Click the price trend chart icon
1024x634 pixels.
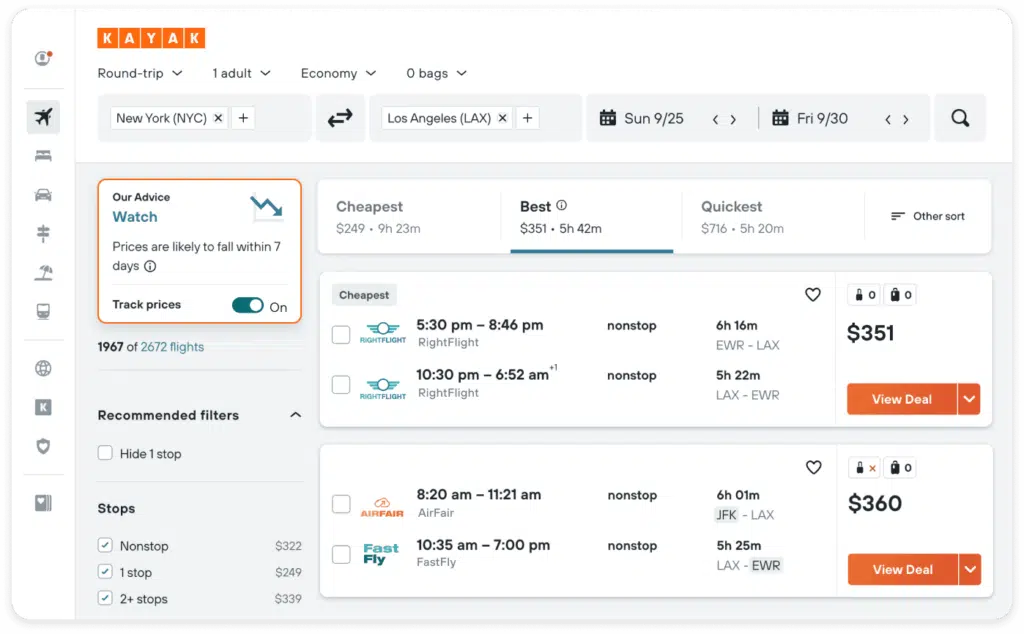coord(266,208)
